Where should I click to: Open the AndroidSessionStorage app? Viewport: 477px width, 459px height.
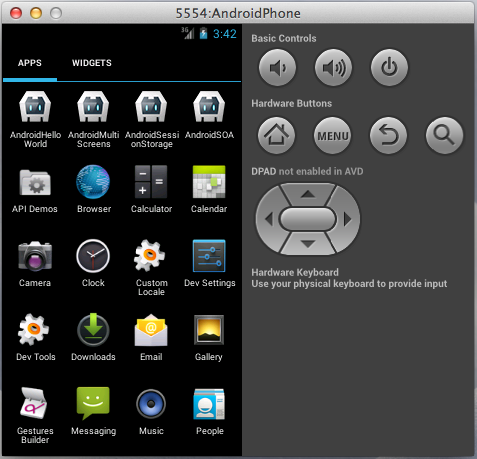(x=152, y=119)
